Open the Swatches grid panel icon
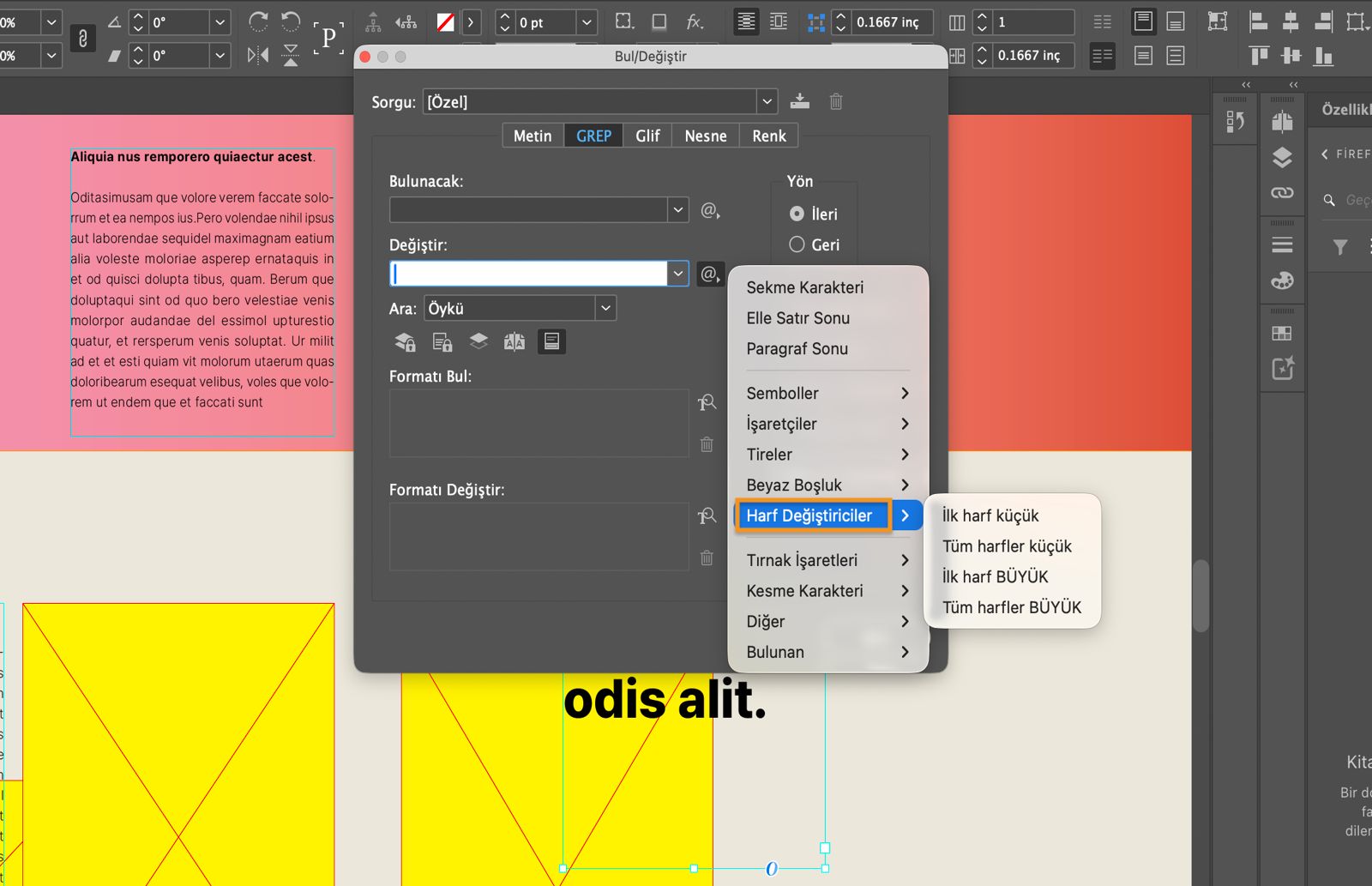 tap(1283, 333)
